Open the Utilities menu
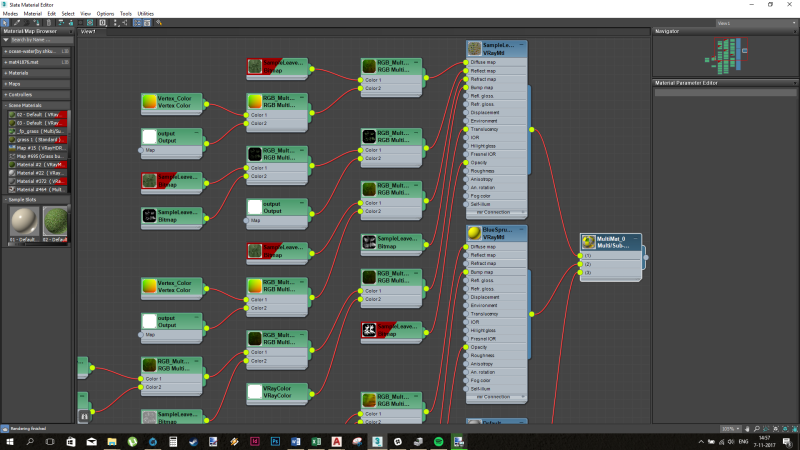The height and width of the screenshot is (450, 800). pyautogui.click(x=145, y=13)
